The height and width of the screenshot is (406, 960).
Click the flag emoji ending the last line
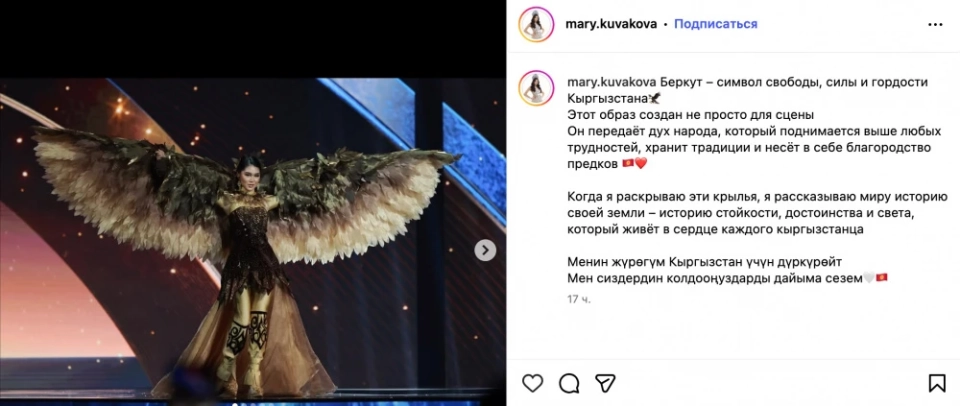tap(882, 278)
